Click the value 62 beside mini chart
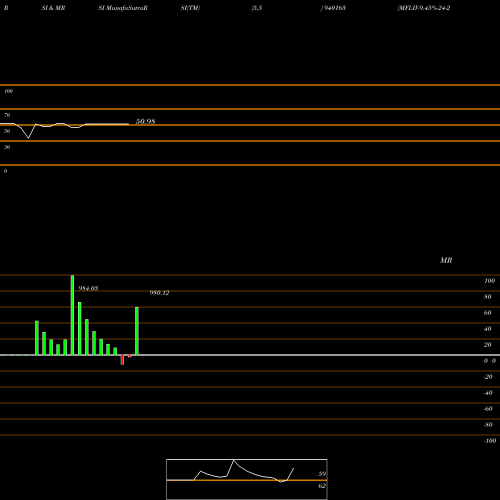Viewport: 500px width, 500px height. pos(322,486)
